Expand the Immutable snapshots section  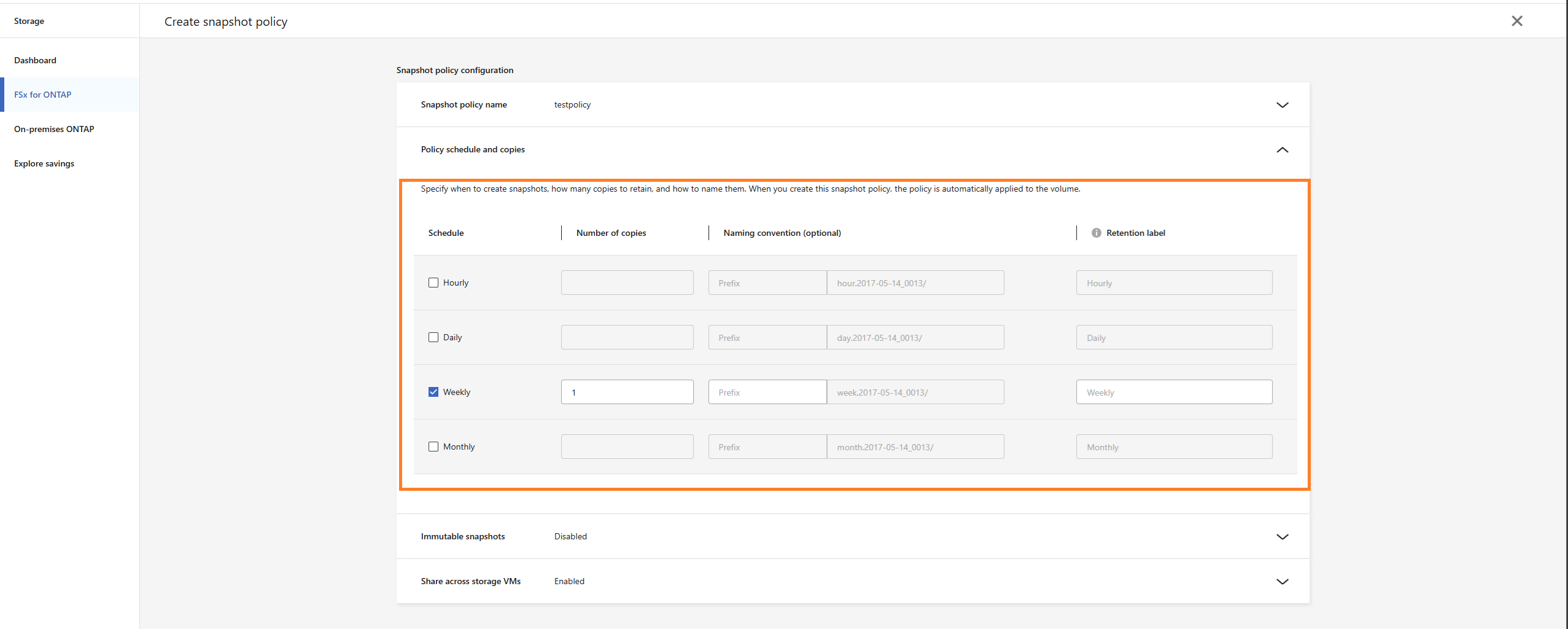click(1283, 537)
